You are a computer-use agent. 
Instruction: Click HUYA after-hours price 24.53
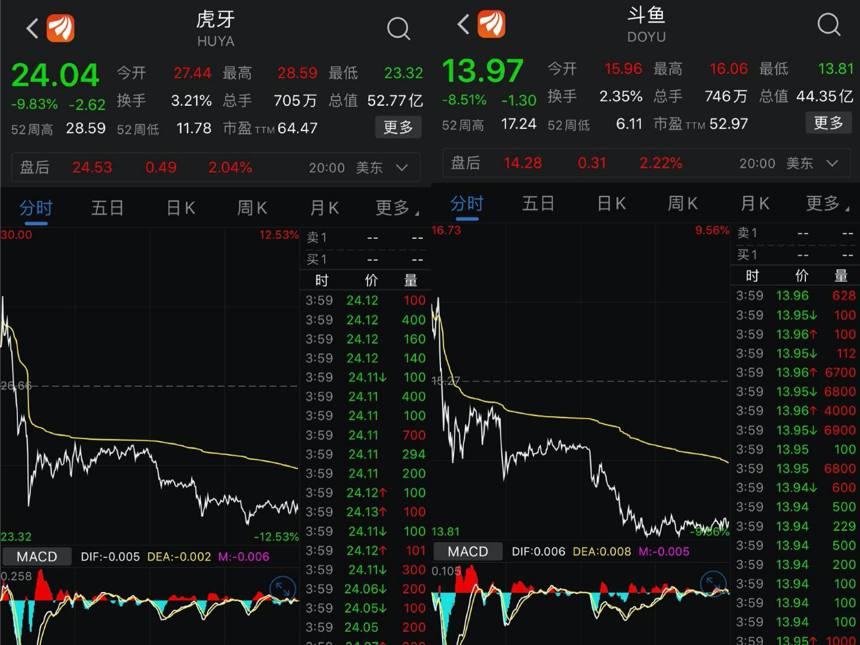[92, 167]
